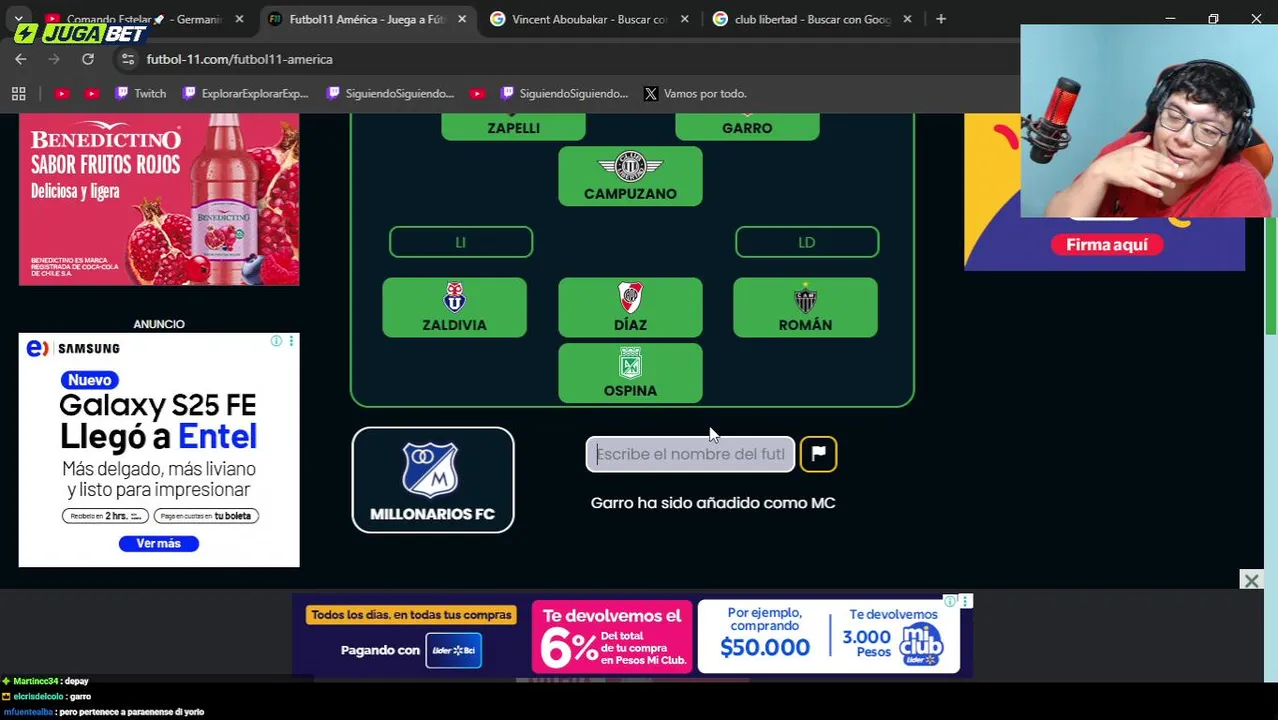
Task: Click status message Garro ha sido añadido
Action: coord(713,503)
